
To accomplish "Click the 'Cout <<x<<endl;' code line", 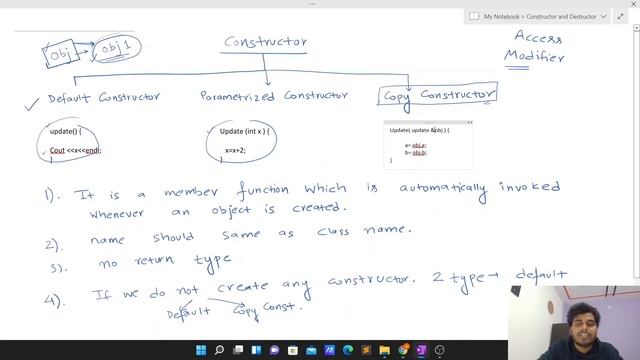I will coord(75,150).
